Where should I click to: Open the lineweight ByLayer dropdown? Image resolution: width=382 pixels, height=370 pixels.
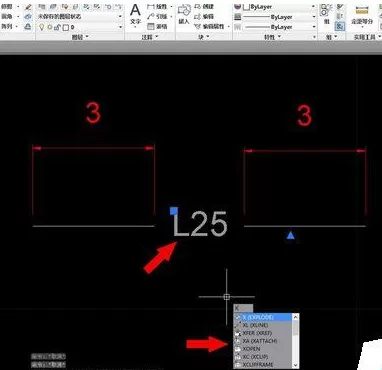click(x=313, y=17)
